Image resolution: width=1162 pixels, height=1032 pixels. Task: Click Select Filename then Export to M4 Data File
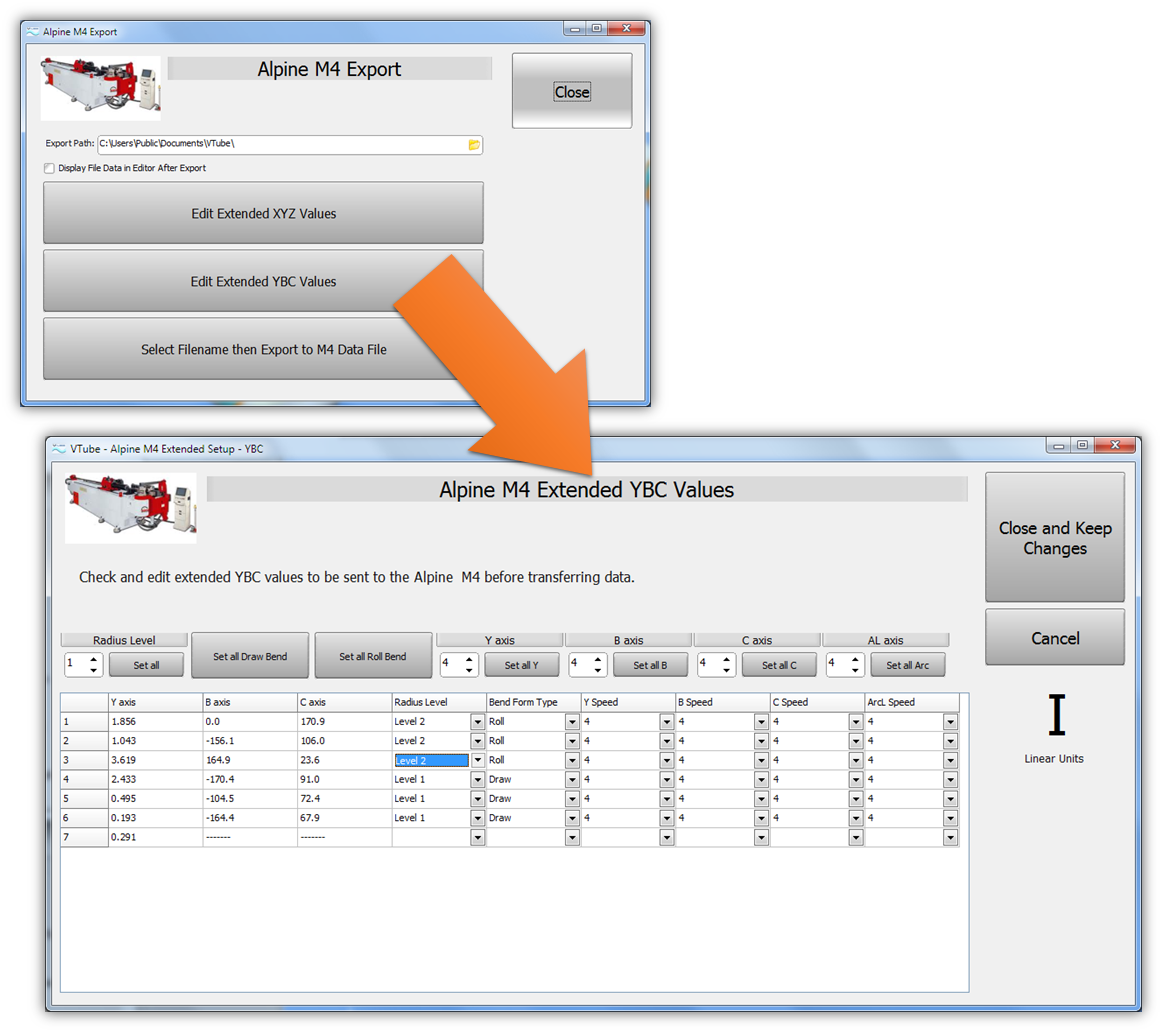pos(263,350)
